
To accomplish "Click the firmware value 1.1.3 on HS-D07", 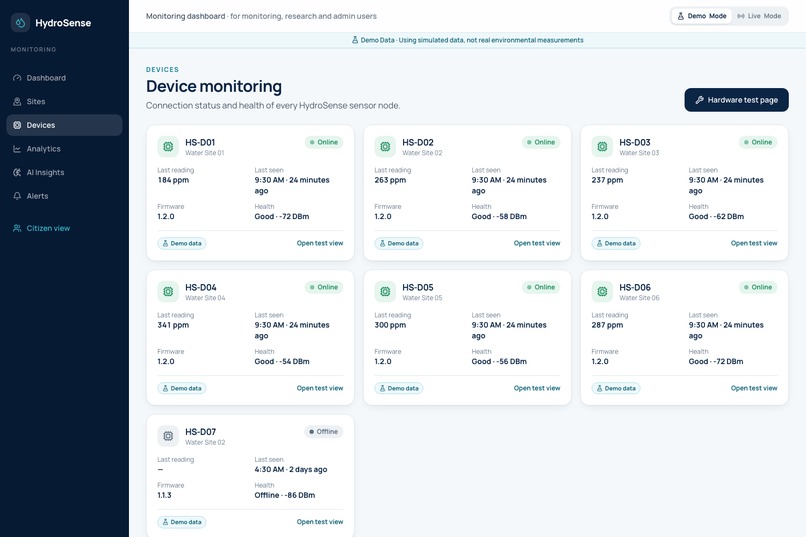I will pos(164,495).
